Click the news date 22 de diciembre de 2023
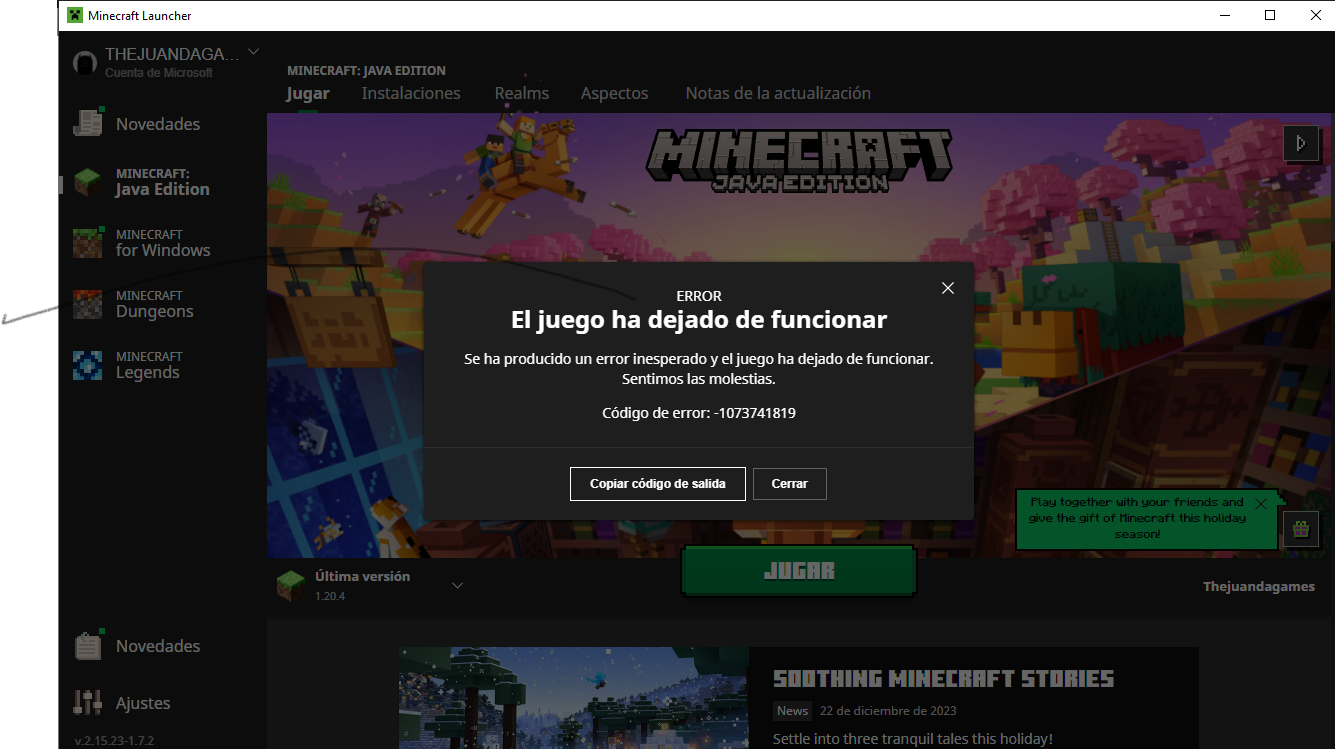 click(x=888, y=711)
